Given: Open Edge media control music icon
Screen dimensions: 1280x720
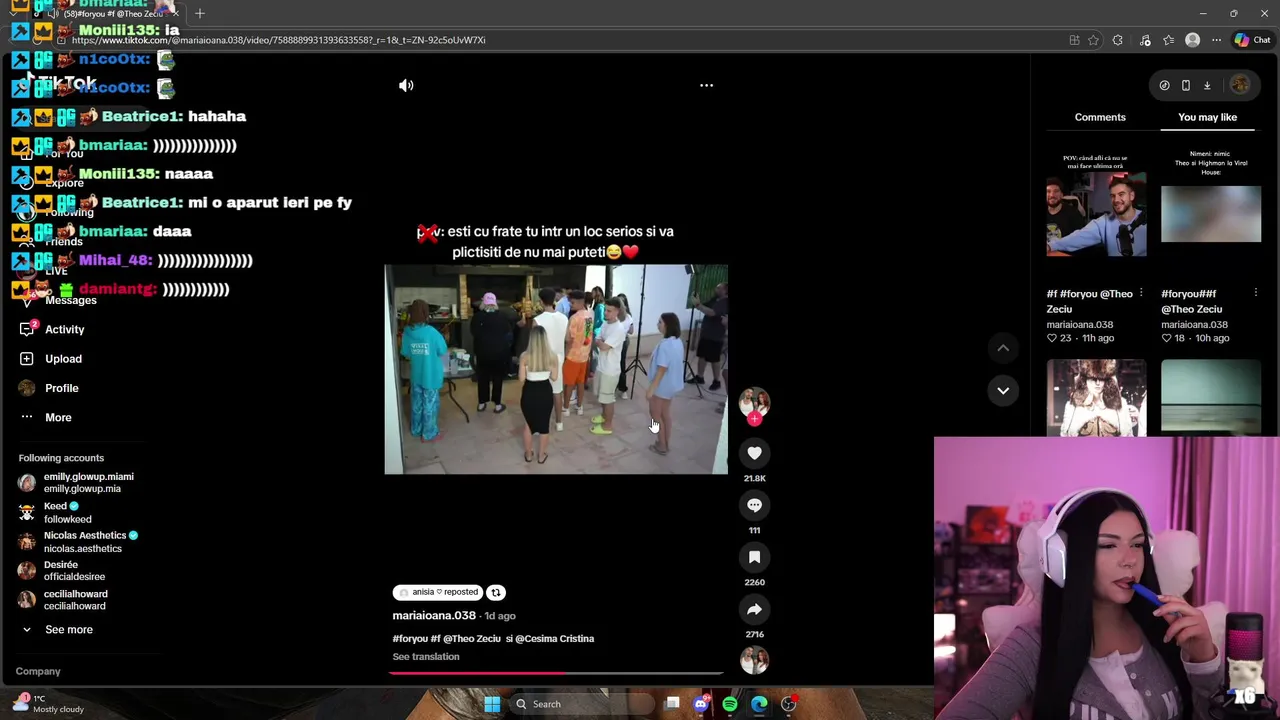Looking at the screenshot, I should (1145, 40).
